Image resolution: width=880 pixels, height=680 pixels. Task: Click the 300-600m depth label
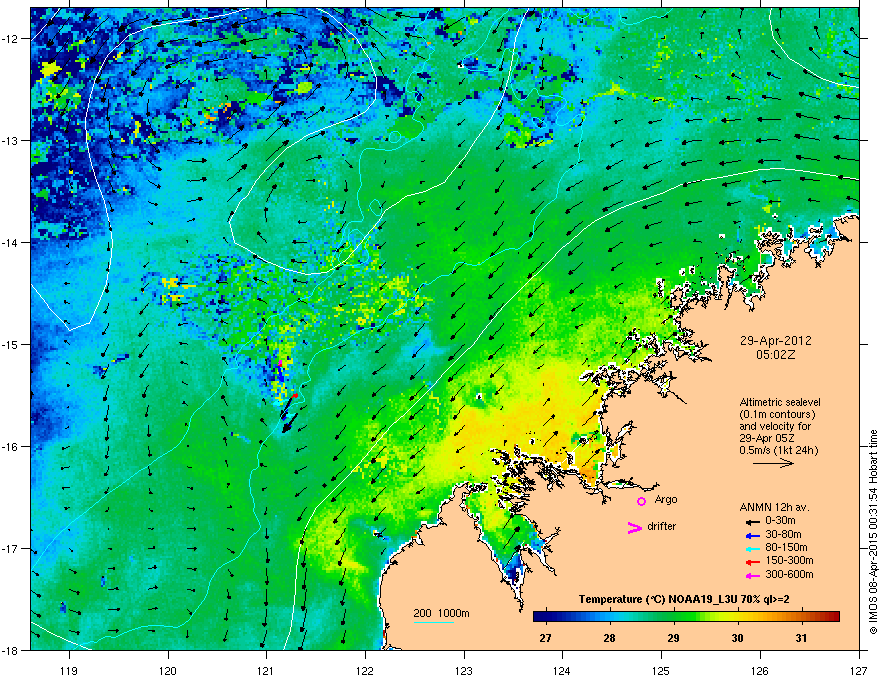coord(789,574)
